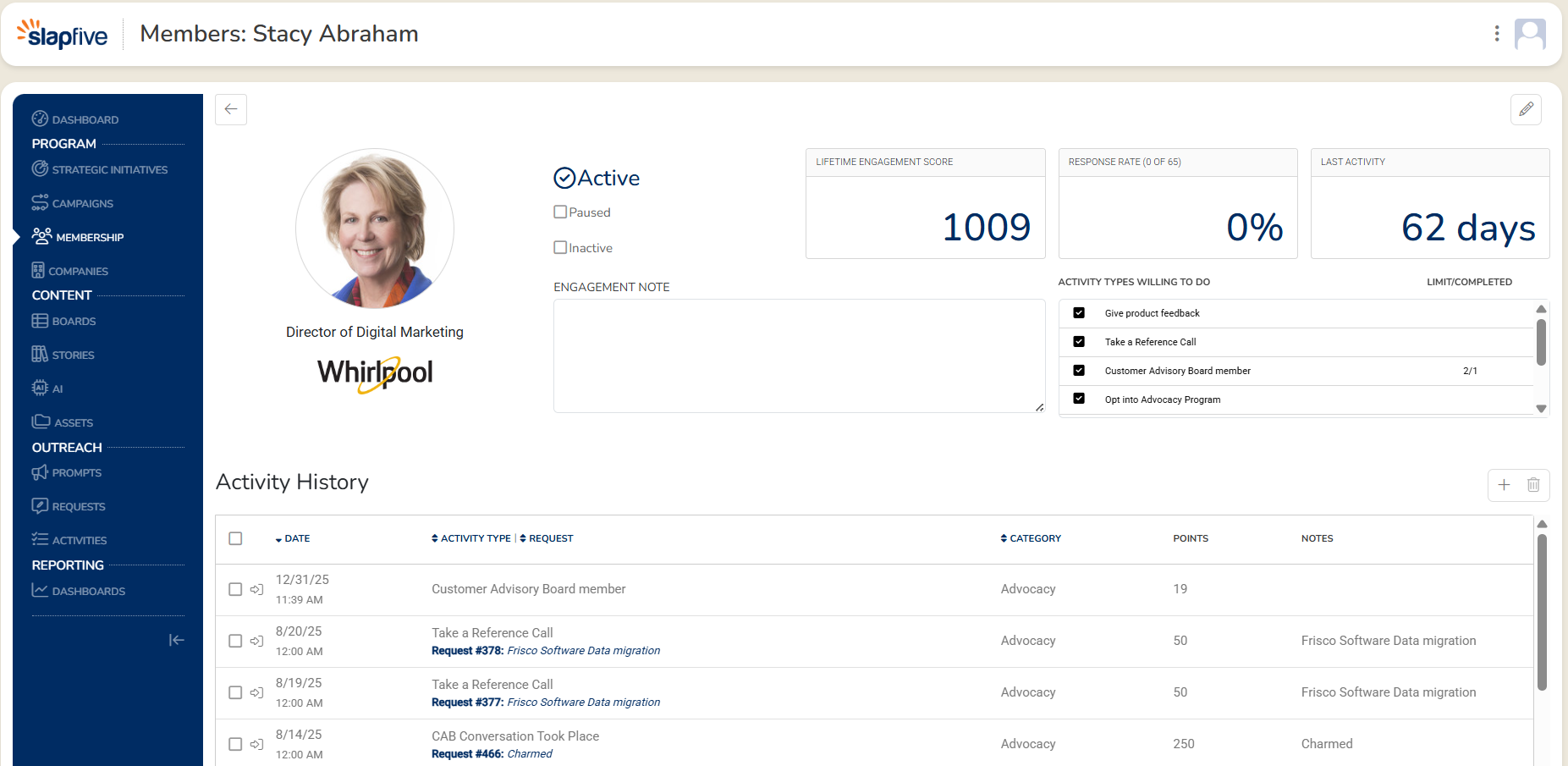Sort activity history by Category
Viewport: 1568px width, 766px height.
tap(1031, 538)
